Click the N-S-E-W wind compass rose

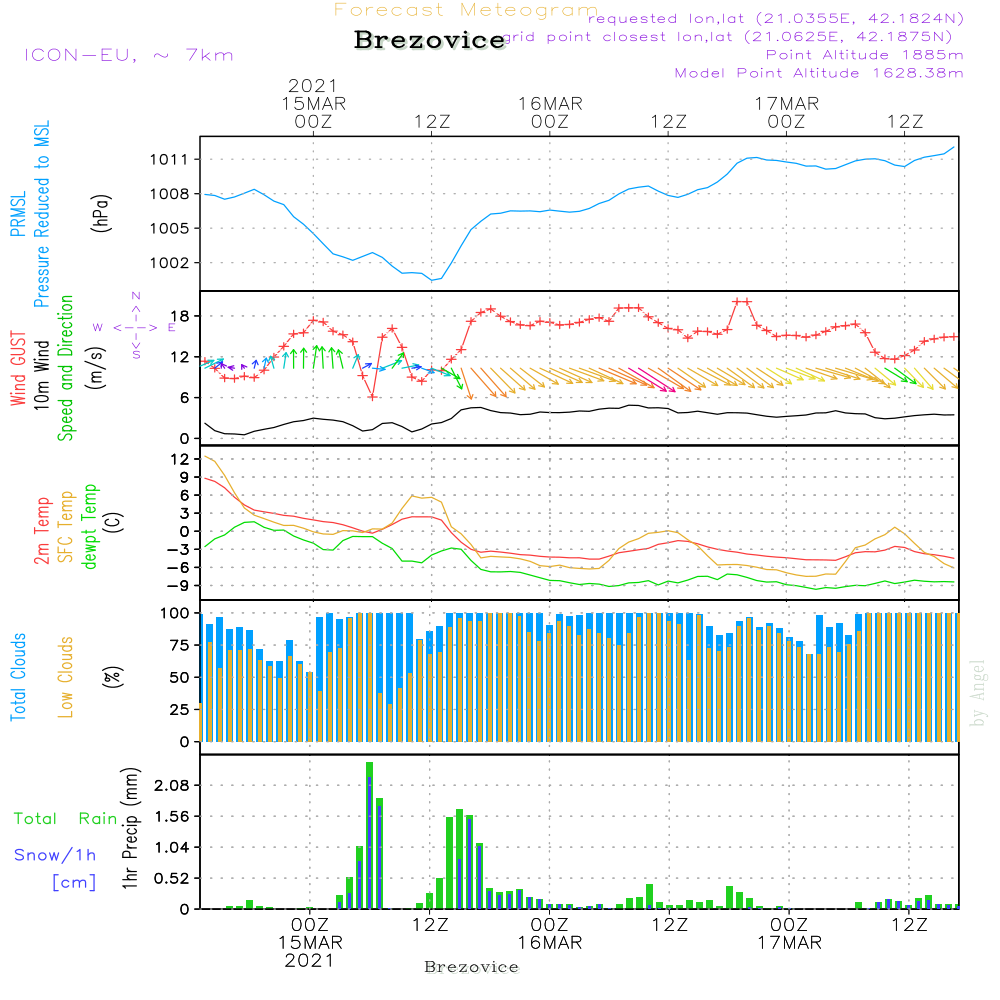click(x=135, y=326)
